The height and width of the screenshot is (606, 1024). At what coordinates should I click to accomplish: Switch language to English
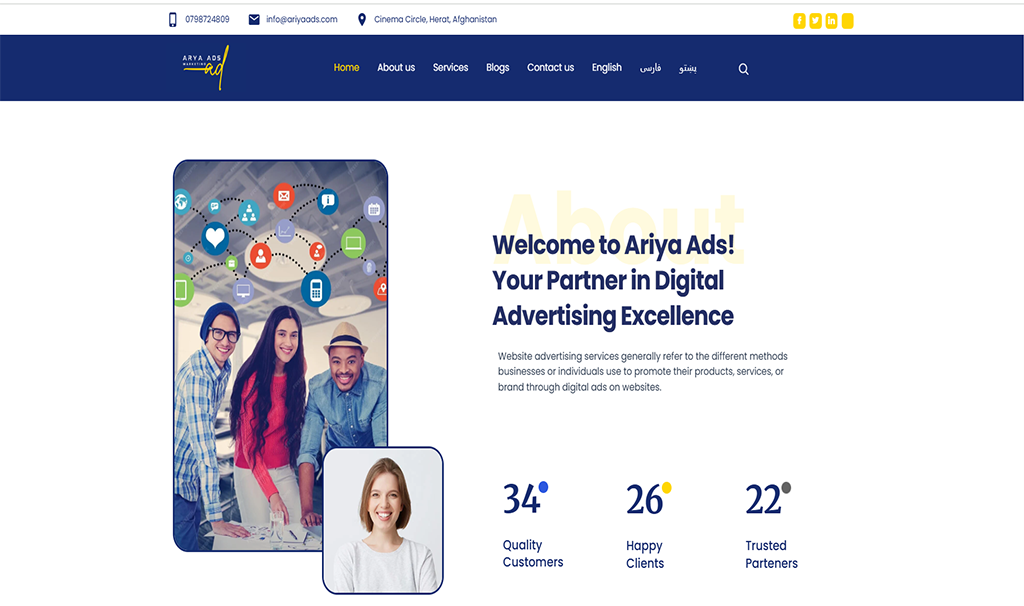(607, 67)
